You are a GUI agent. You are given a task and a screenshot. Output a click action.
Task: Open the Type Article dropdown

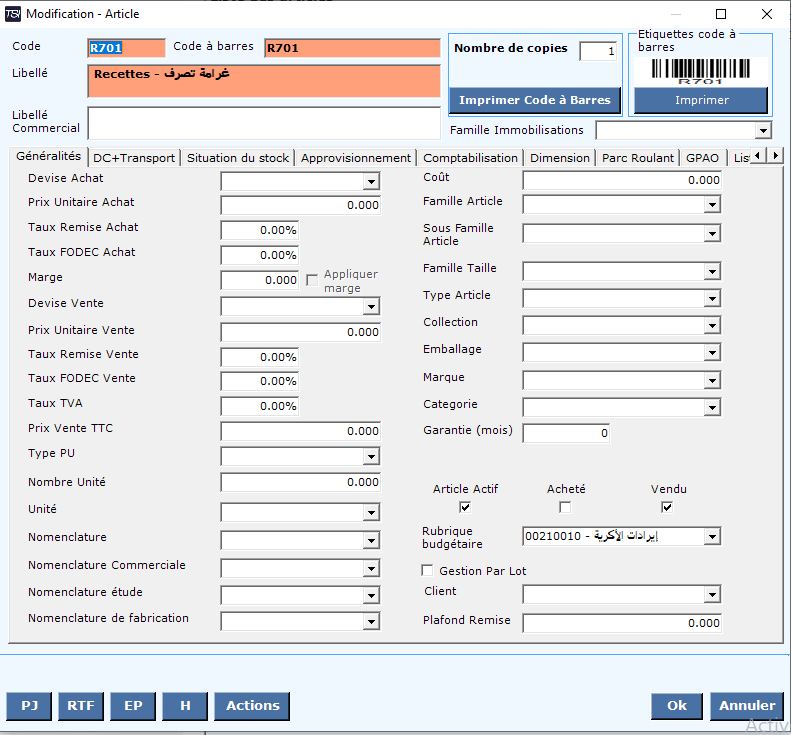pos(712,299)
